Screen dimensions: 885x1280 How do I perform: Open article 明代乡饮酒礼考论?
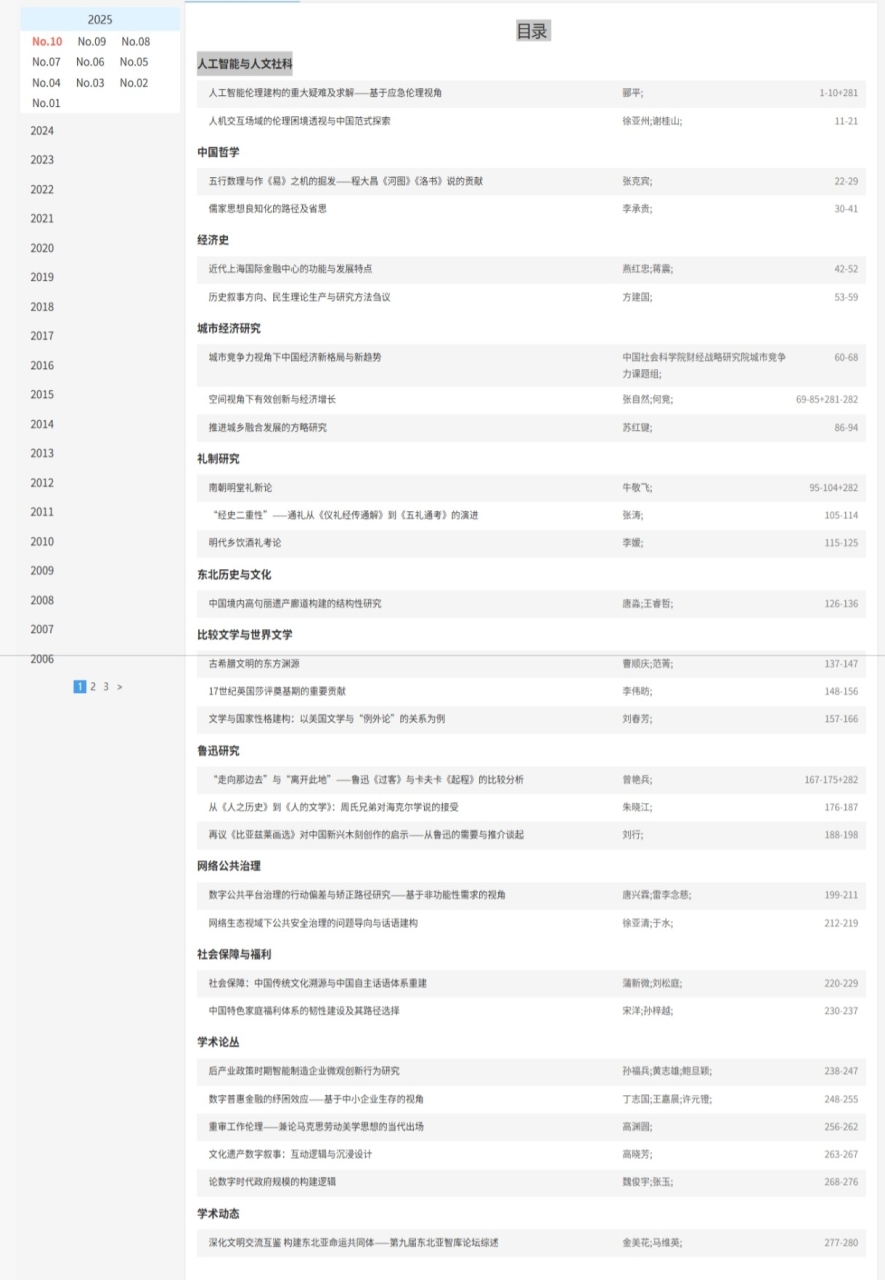click(245, 543)
